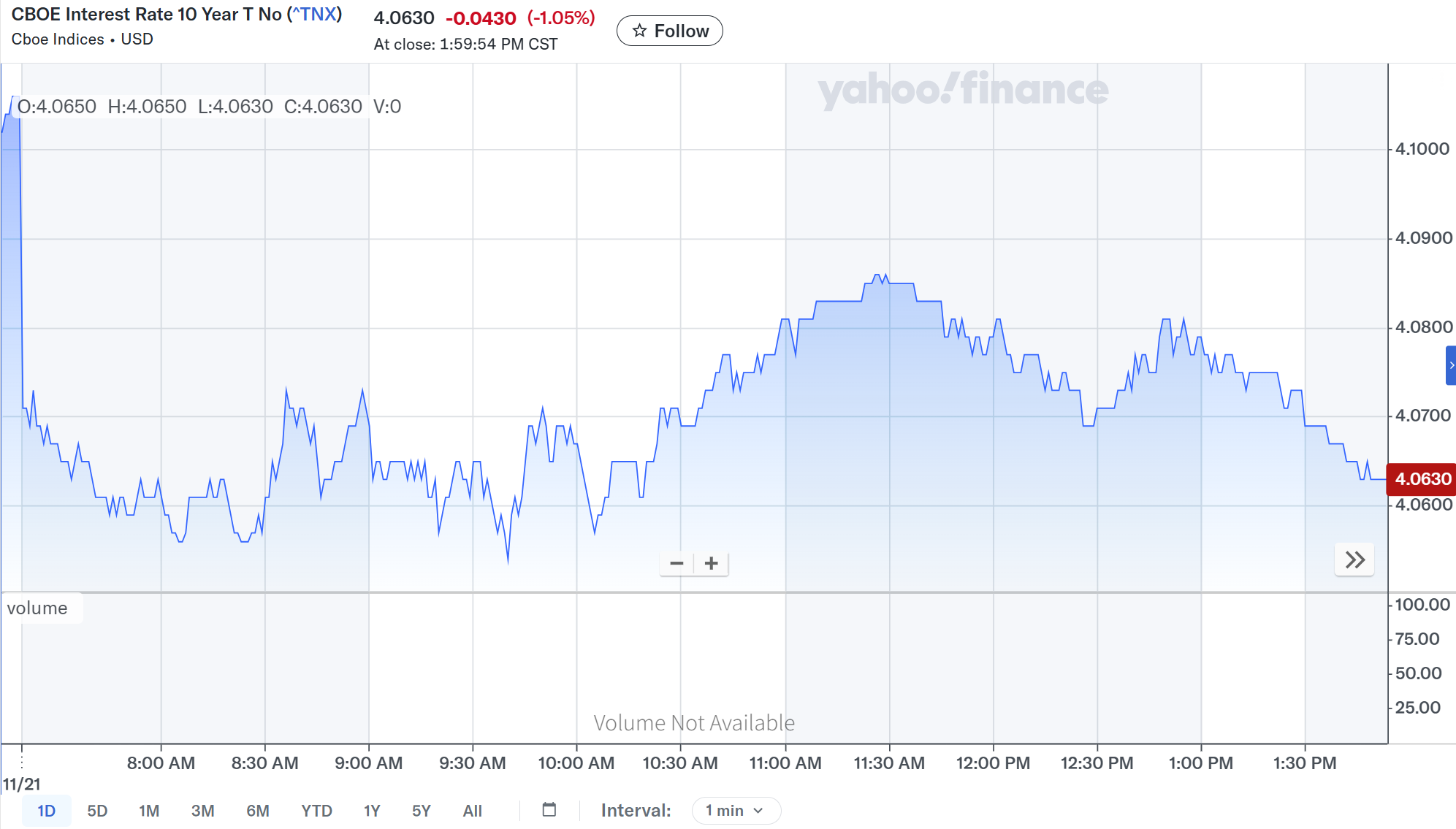Open the calendar date range picker
Screen dimensions: 1456x829
point(549,810)
